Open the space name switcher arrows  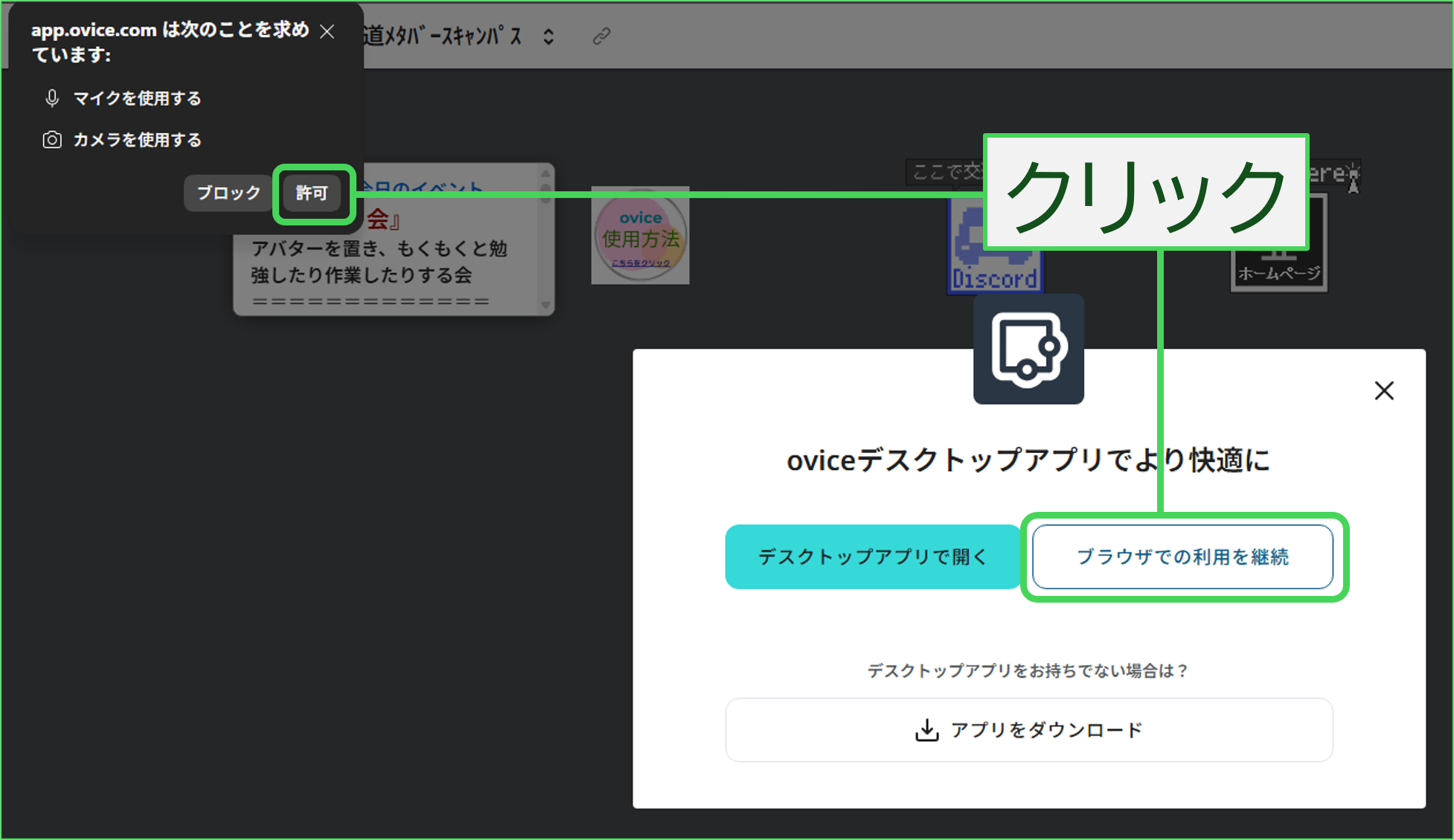pyautogui.click(x=548, y=36)
